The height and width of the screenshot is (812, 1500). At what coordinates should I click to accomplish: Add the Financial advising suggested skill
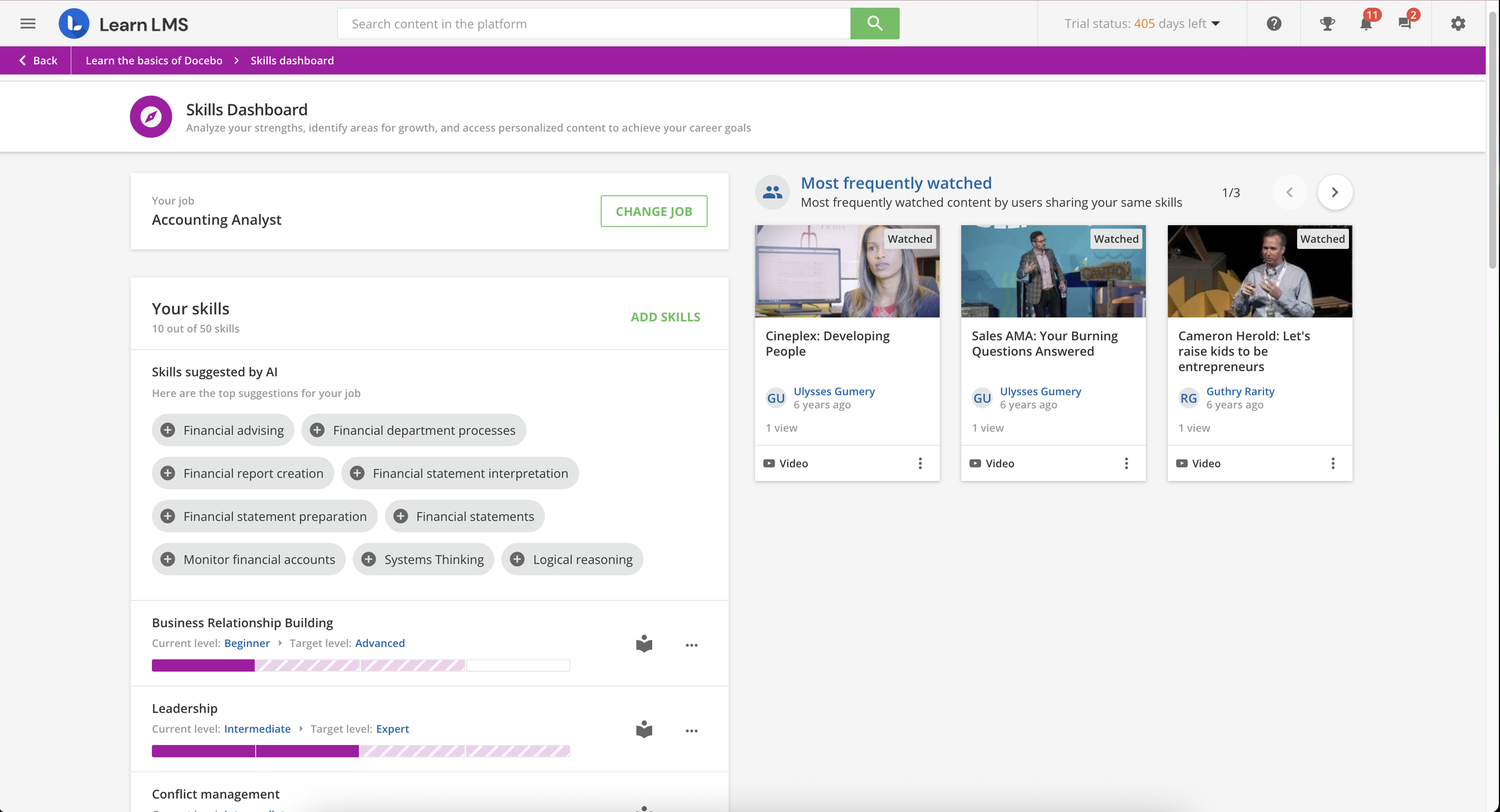223,430
